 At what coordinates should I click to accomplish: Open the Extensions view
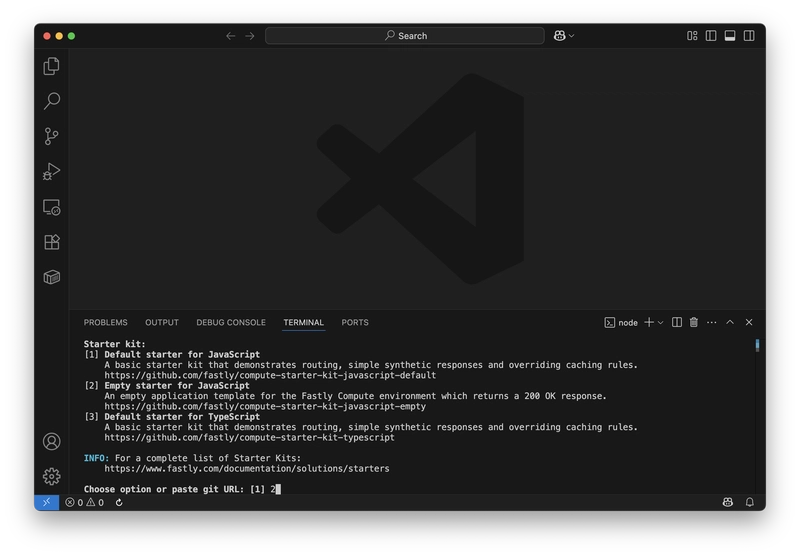(52, 242)
